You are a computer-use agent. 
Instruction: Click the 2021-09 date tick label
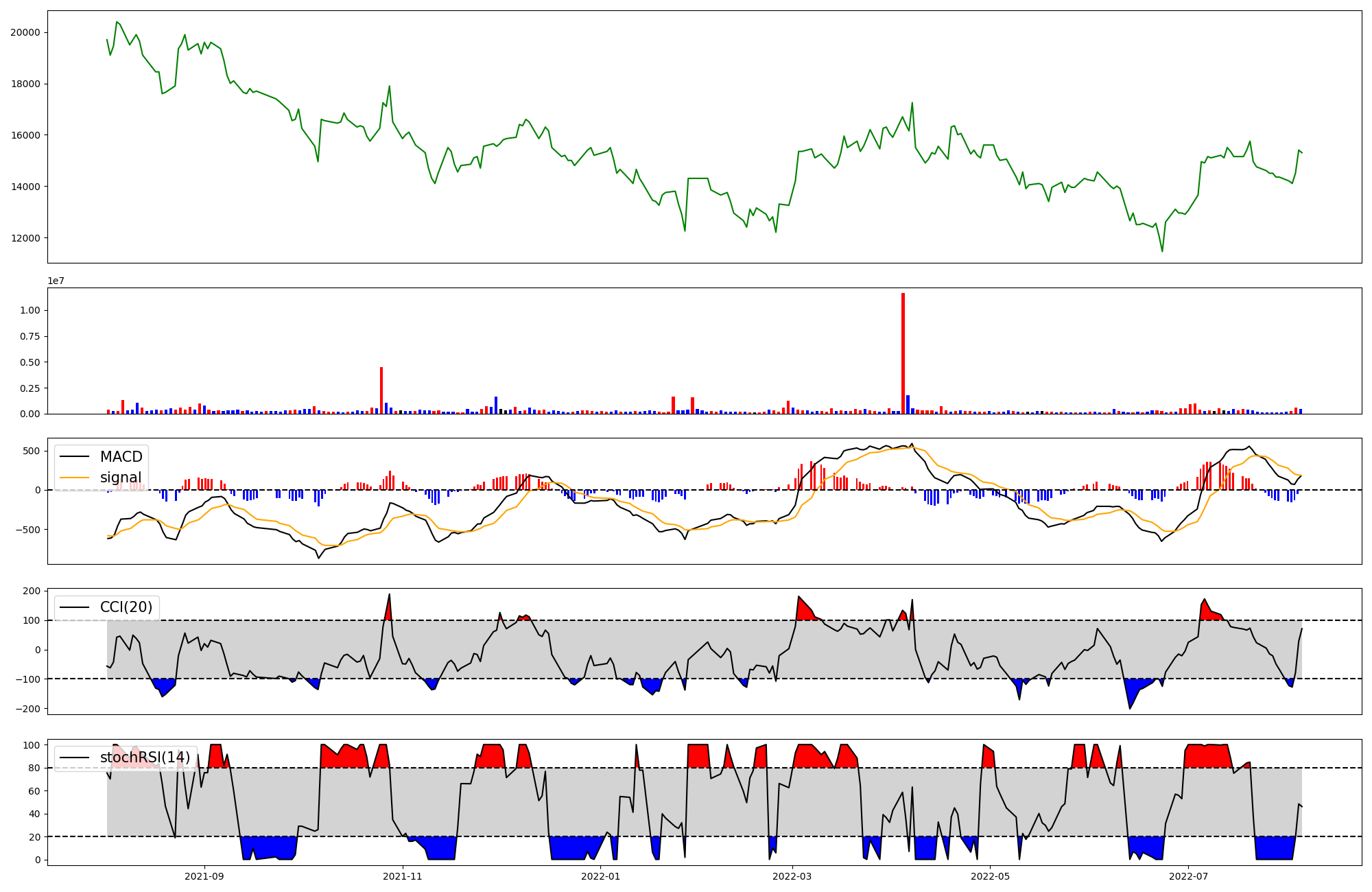(x=204, y=876)
